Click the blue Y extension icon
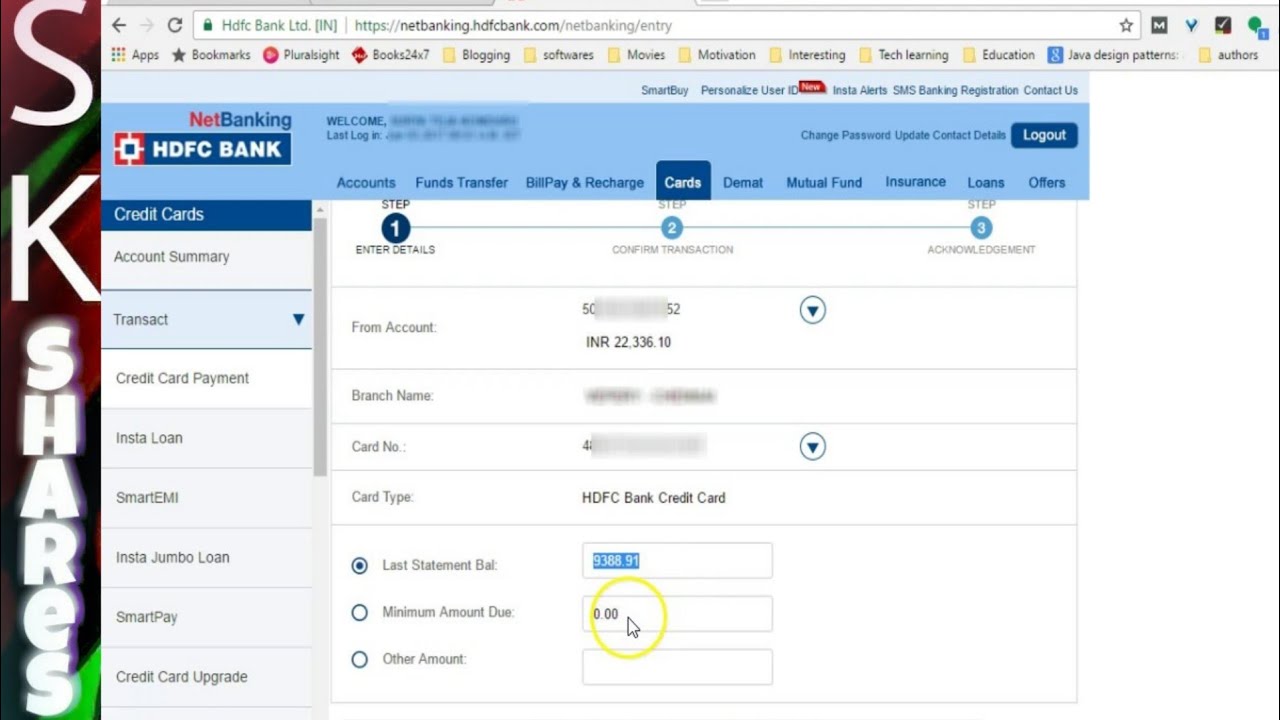 click(1191, 25)
